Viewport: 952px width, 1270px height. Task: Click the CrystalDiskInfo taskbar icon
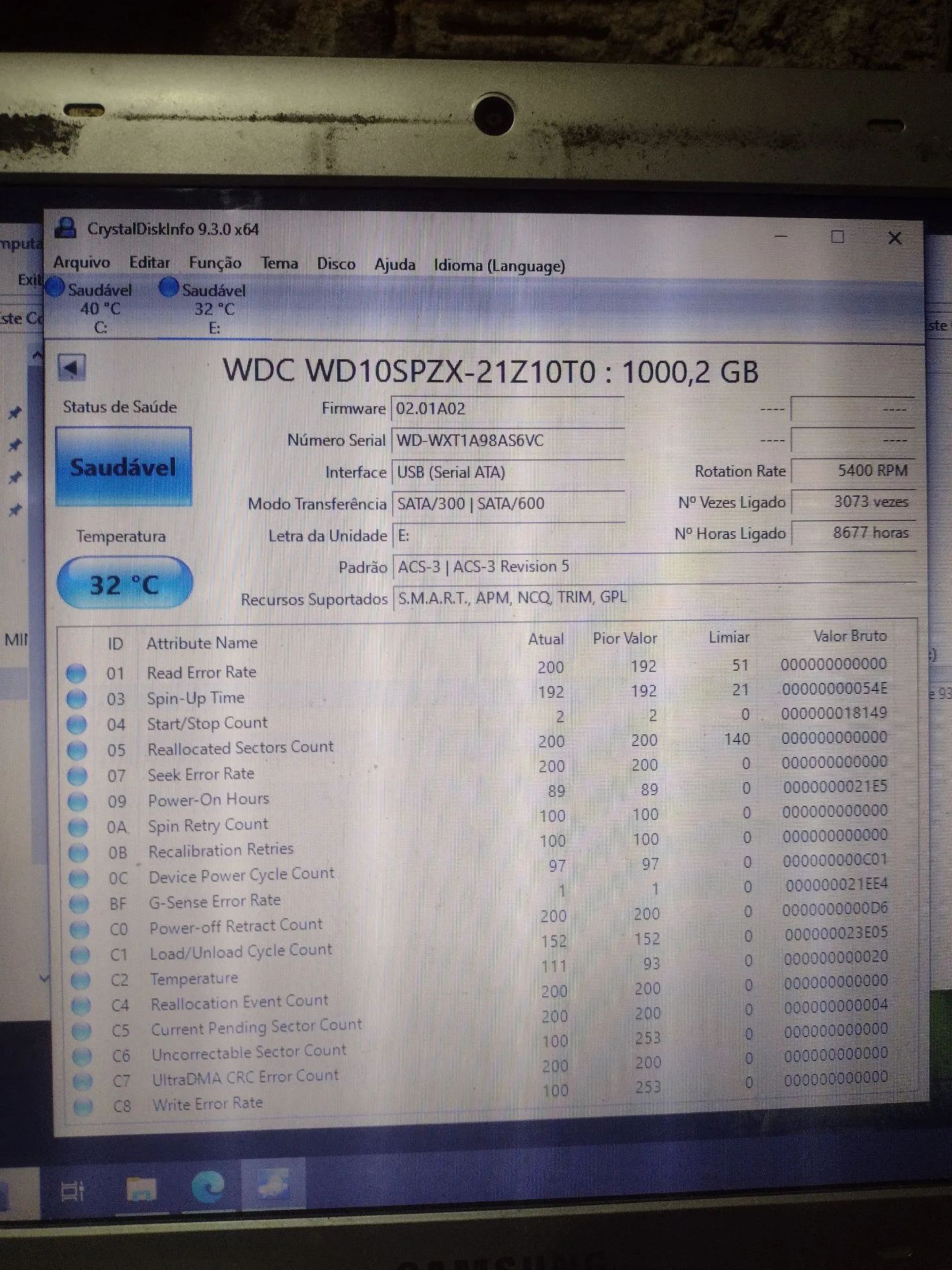(274, 1184)
